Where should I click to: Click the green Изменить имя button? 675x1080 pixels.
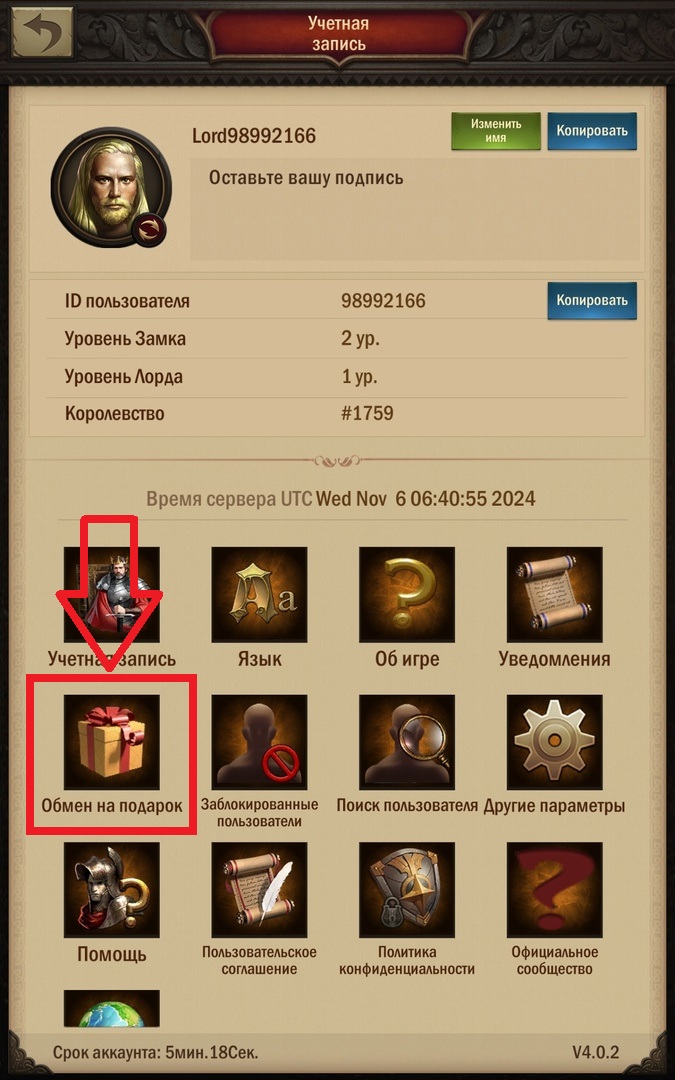tap(496, 131)
